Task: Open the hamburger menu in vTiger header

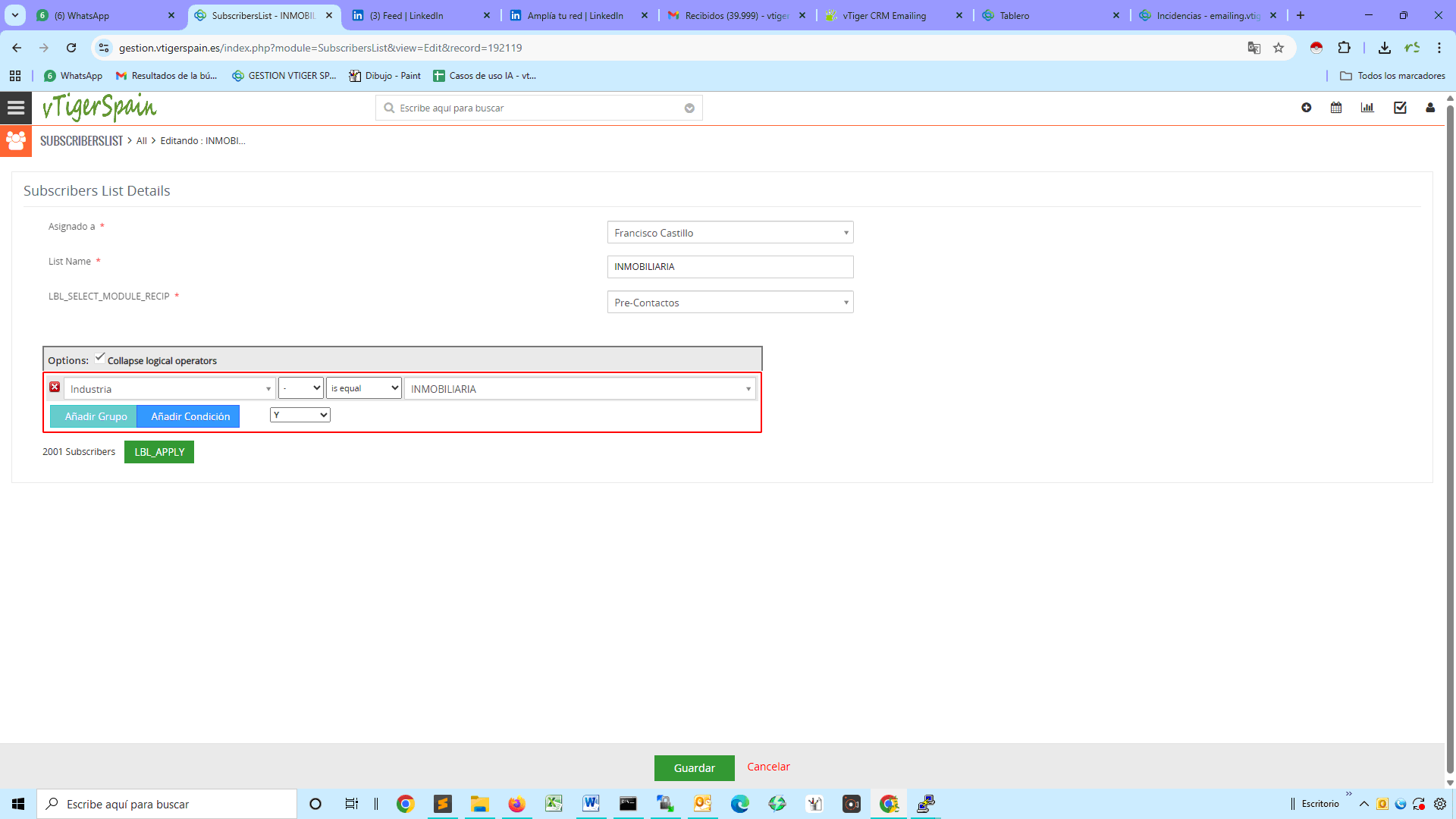Action: point(15,107)
